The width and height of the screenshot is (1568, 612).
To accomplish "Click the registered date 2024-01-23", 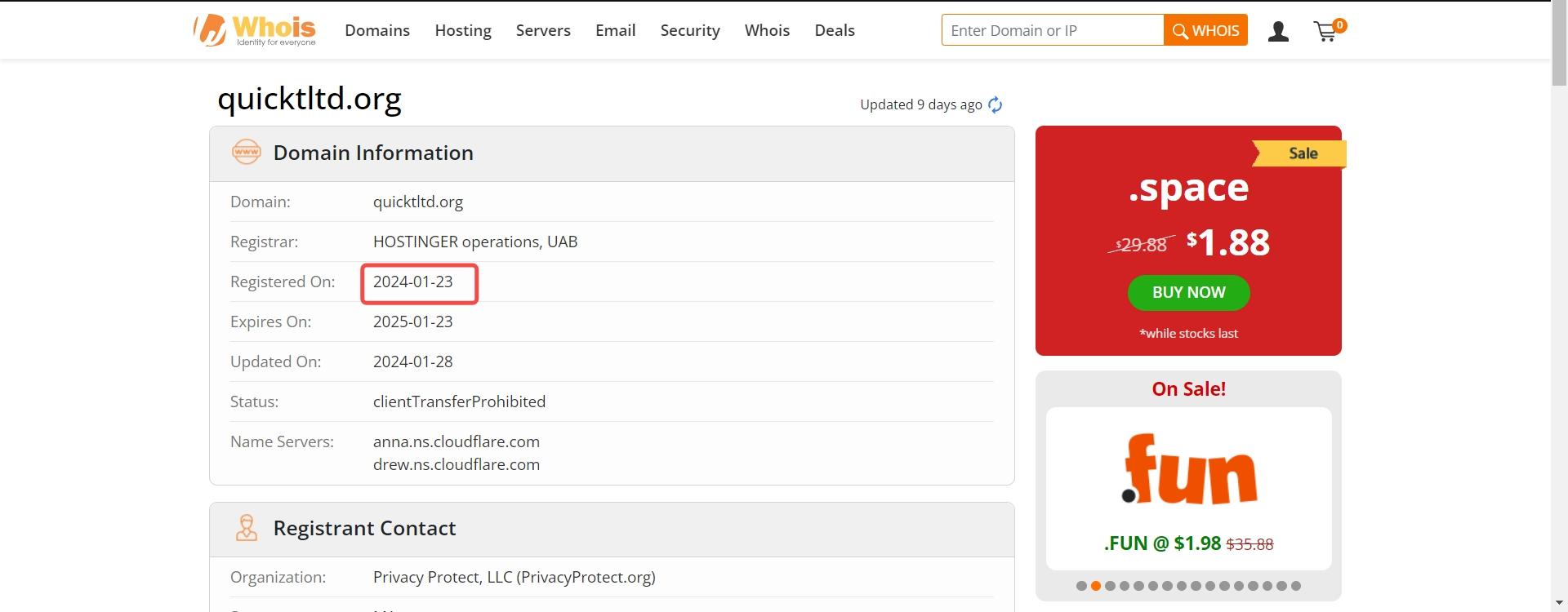I will (x=413, y=282).
